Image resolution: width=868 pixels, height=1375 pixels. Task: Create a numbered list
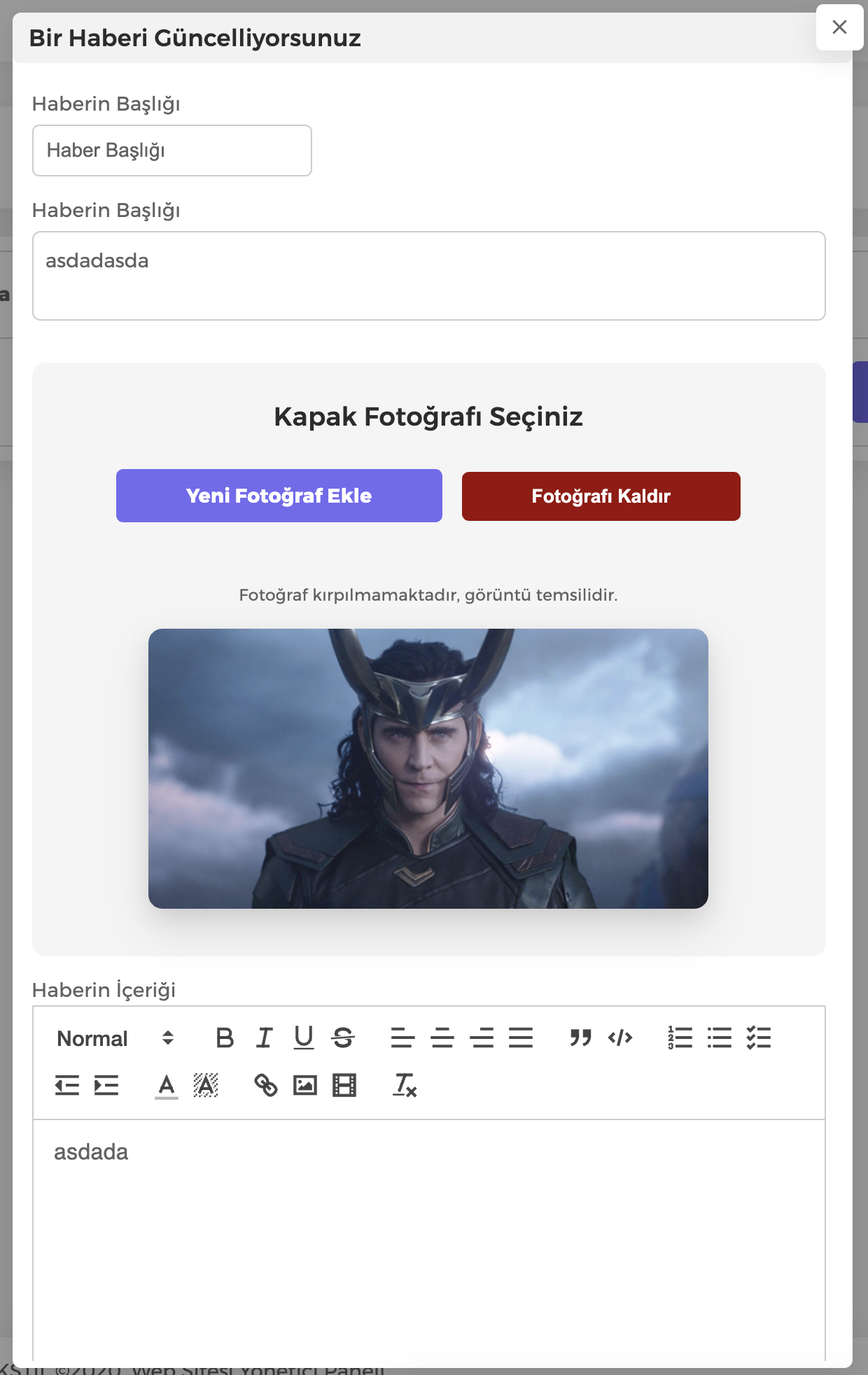click(x=680, y=1038)
